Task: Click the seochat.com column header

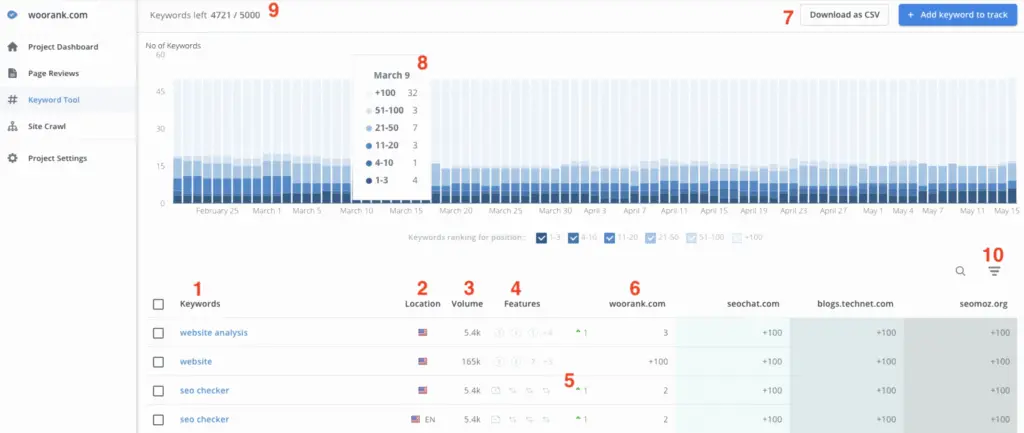Action: pos(753,304)
